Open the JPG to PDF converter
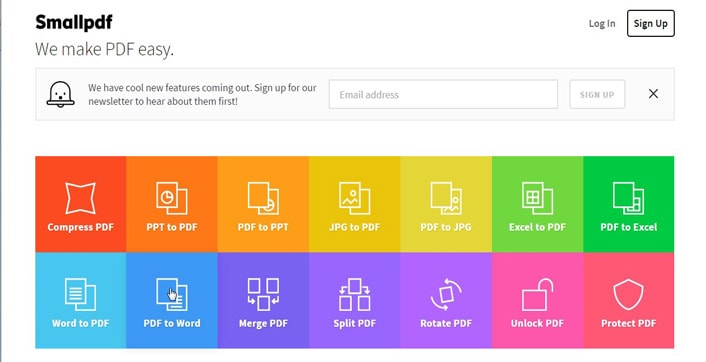Screen dimensions: 706x362 tap(355, 204)
